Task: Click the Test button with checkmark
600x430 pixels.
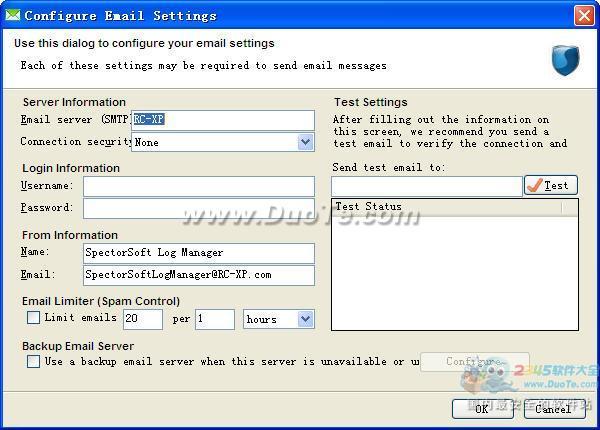Action: tap(551, 186)
